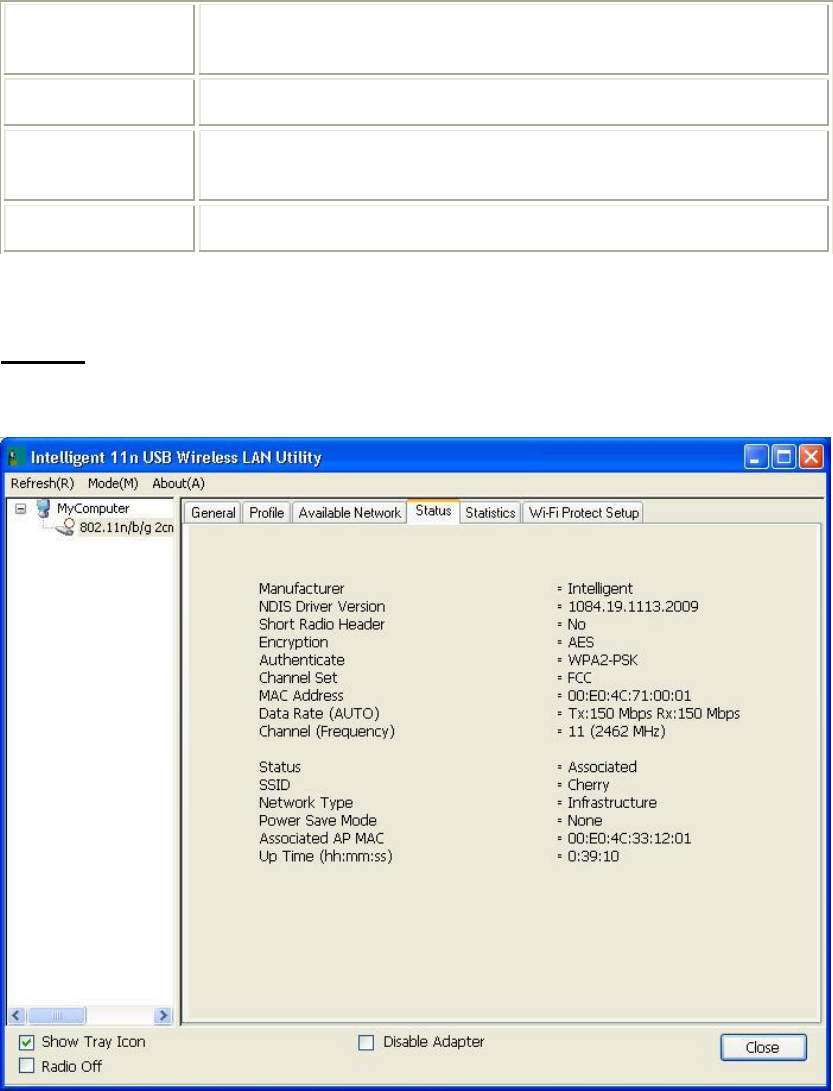Click the Authenticate value WPA2-PSK
This screenshot has height=1091, width=833.
point(603,660)
